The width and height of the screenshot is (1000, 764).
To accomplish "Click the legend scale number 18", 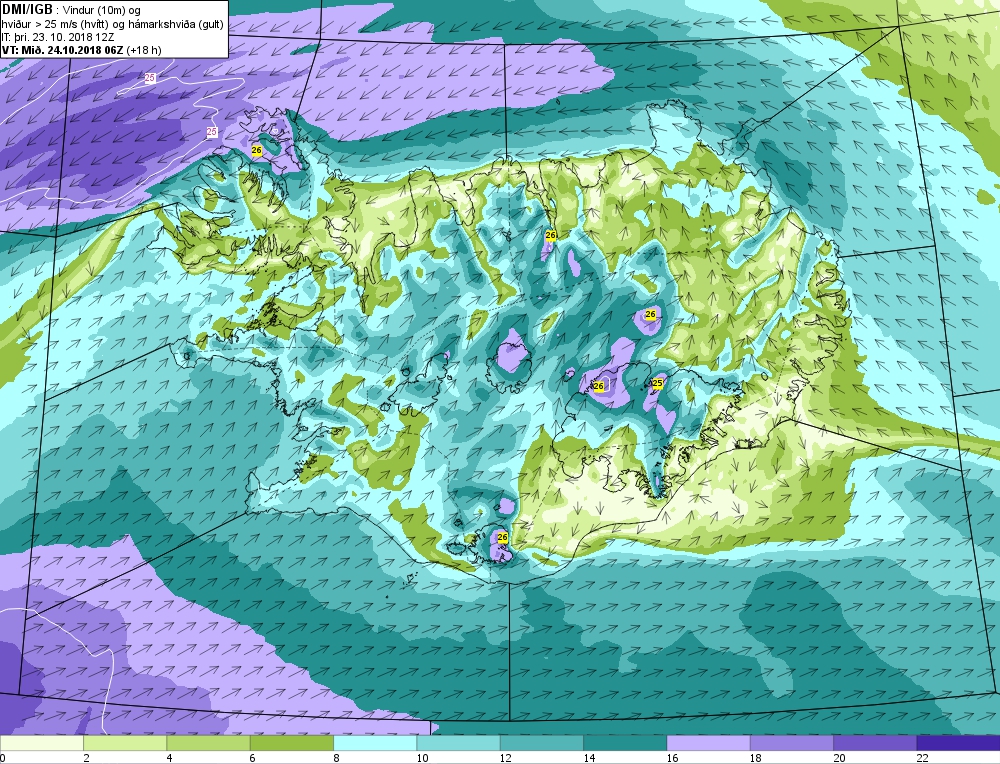I will click(756, 758).
